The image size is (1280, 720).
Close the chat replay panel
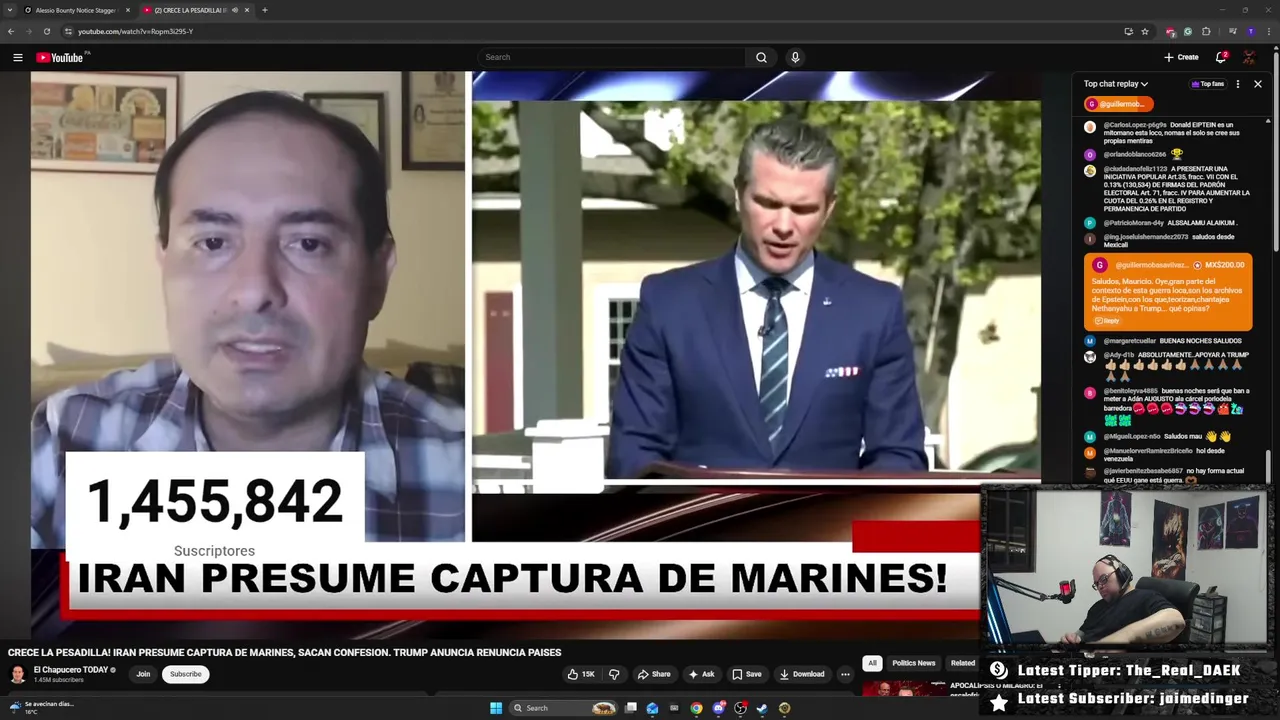tap(1258, 84)
